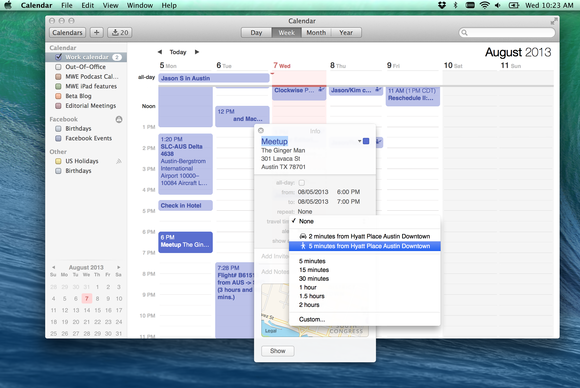Toggle MWE Podcast Cal checkbox
This screenshot has height=388, width=580.
tap(58, 77)
